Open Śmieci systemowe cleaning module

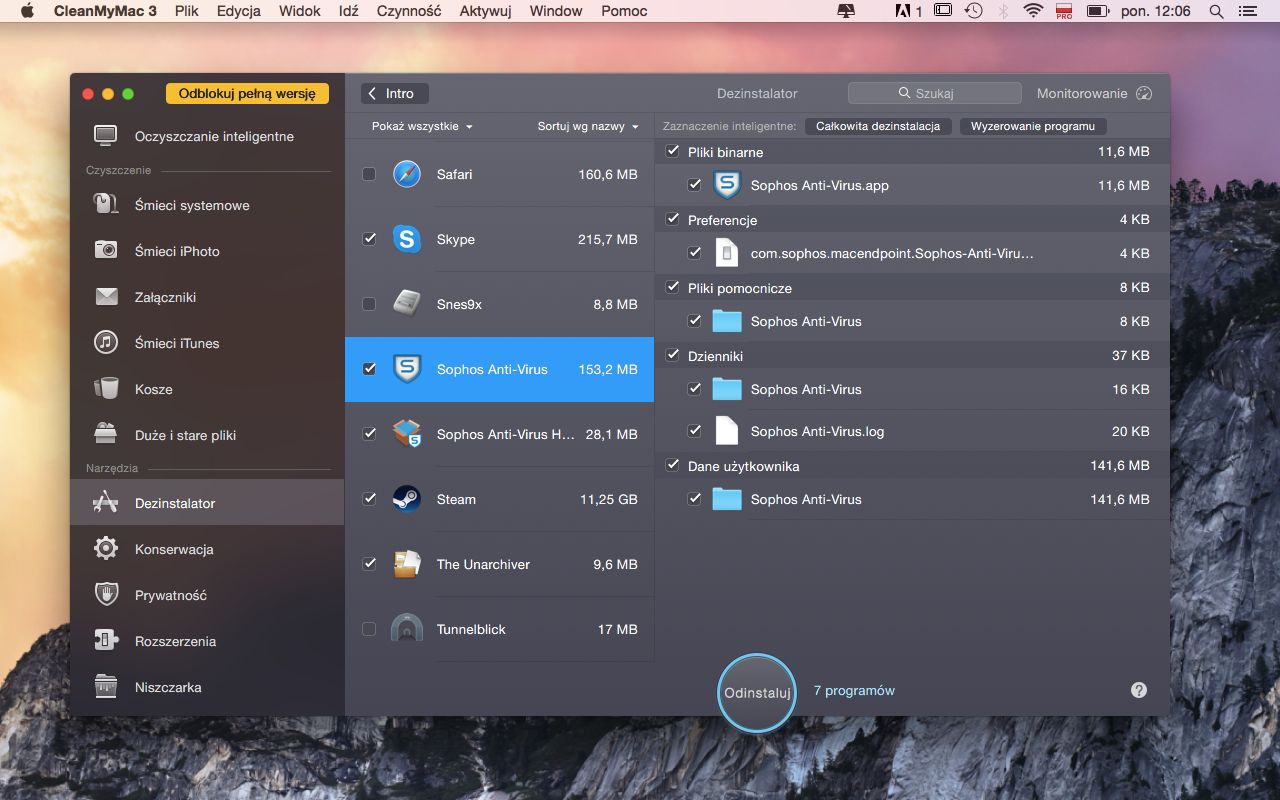coord(207,205)
